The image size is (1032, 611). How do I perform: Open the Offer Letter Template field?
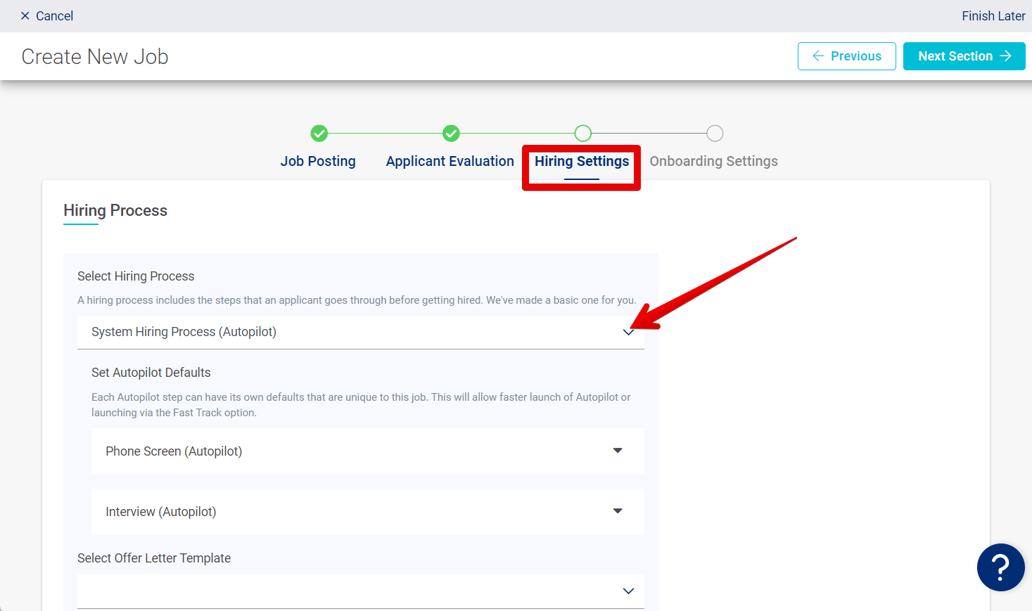(x=628, y=591)
